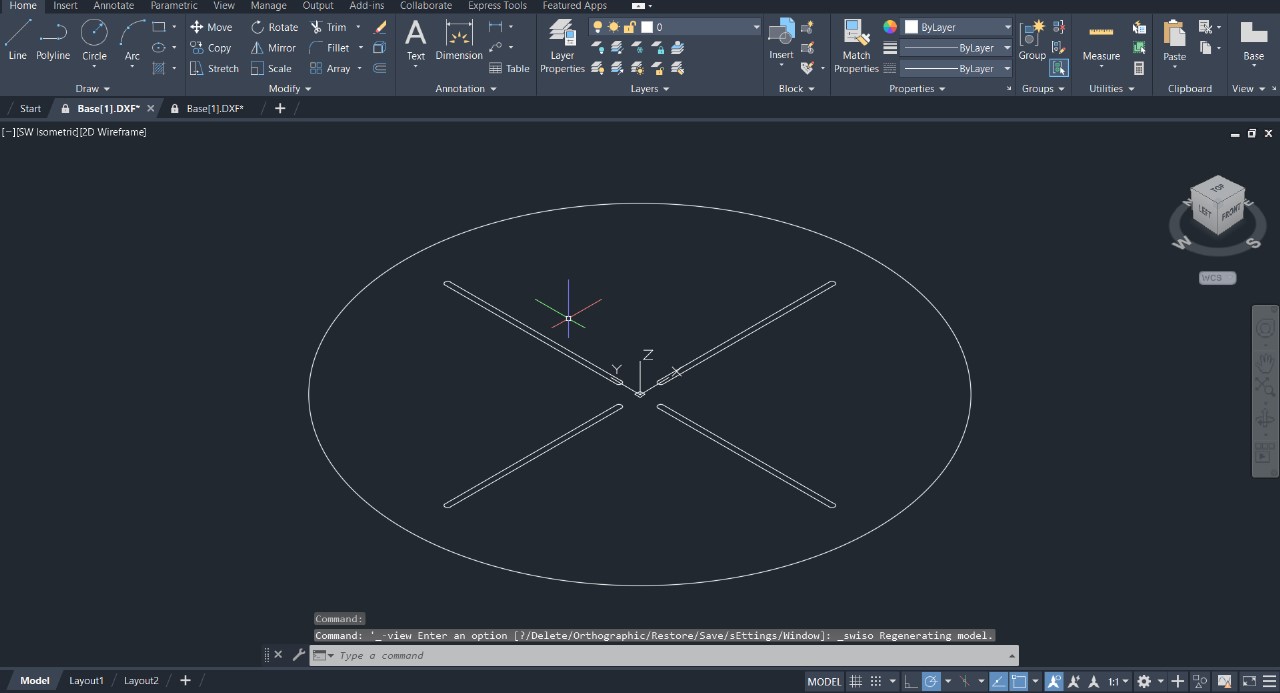
Task: Click the WCS button under ViewCube
Action: 1217,278
